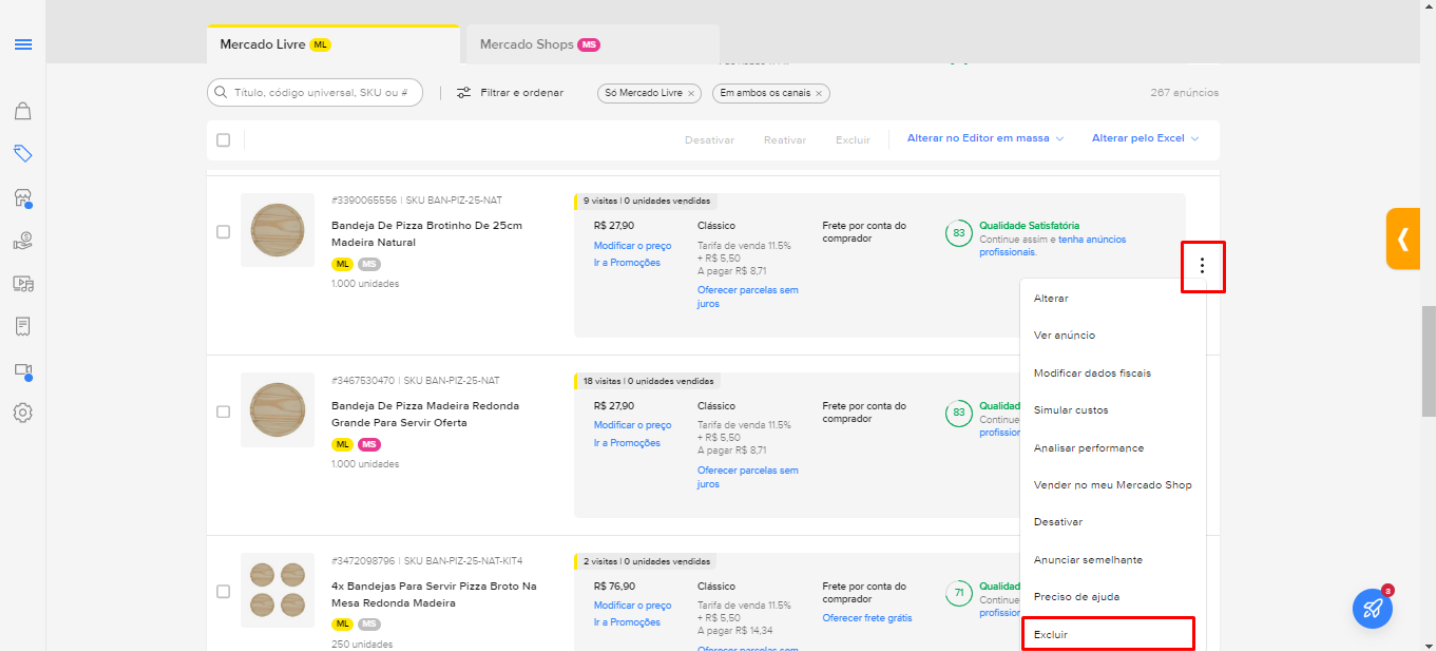
Task: Remove the Só Mercado Livre filter chip
Action: pos(691,93)
